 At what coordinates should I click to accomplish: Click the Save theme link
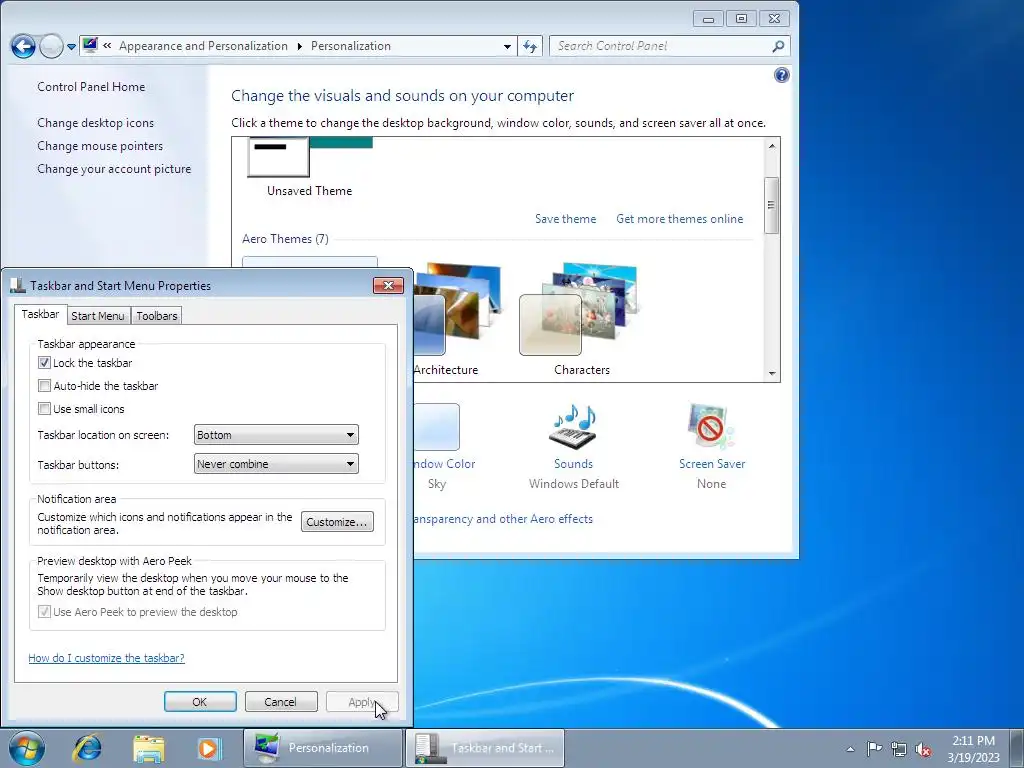tap(566, 219)
